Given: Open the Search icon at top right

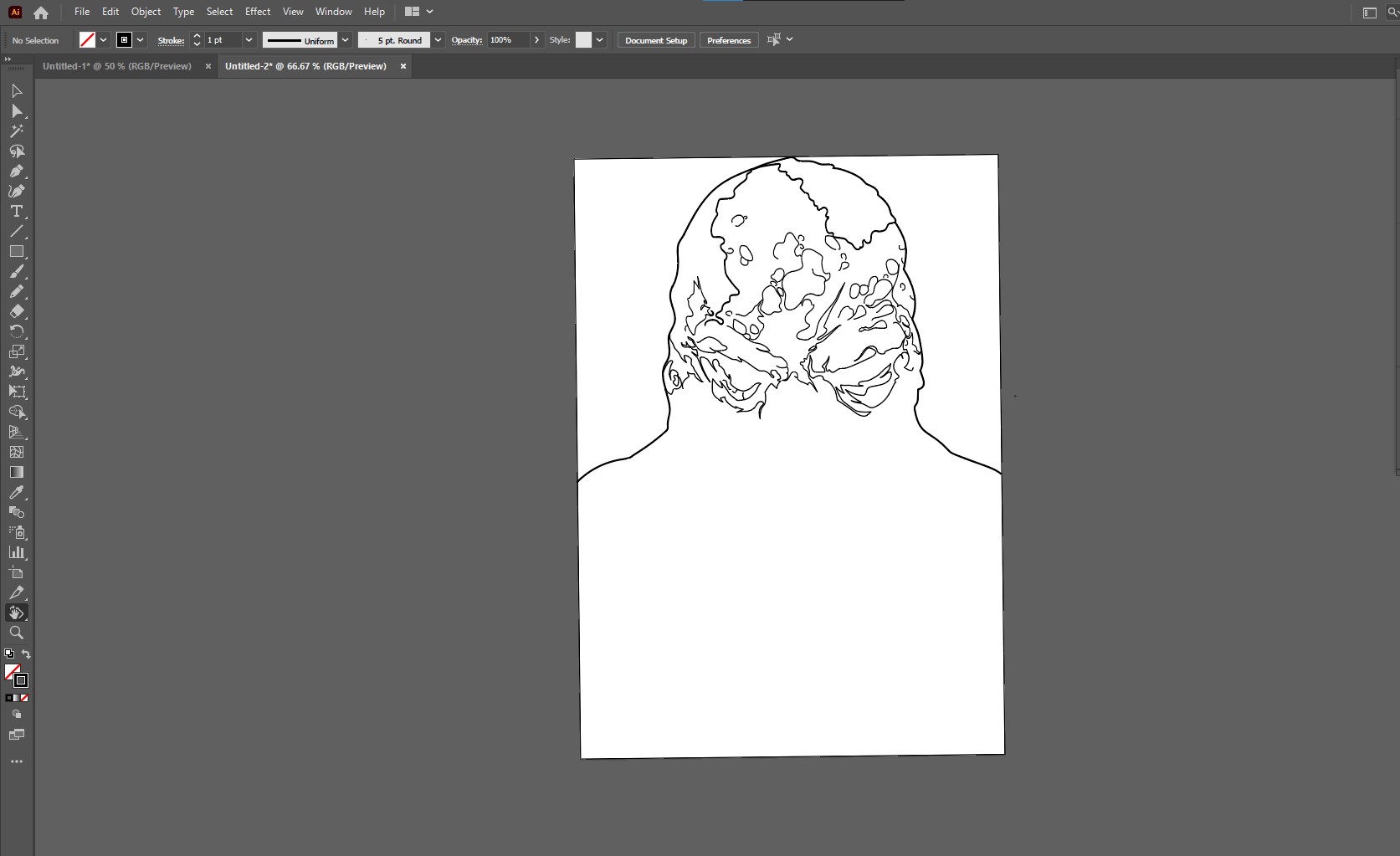Looking at the screenshot, I should click(1392, 13).
